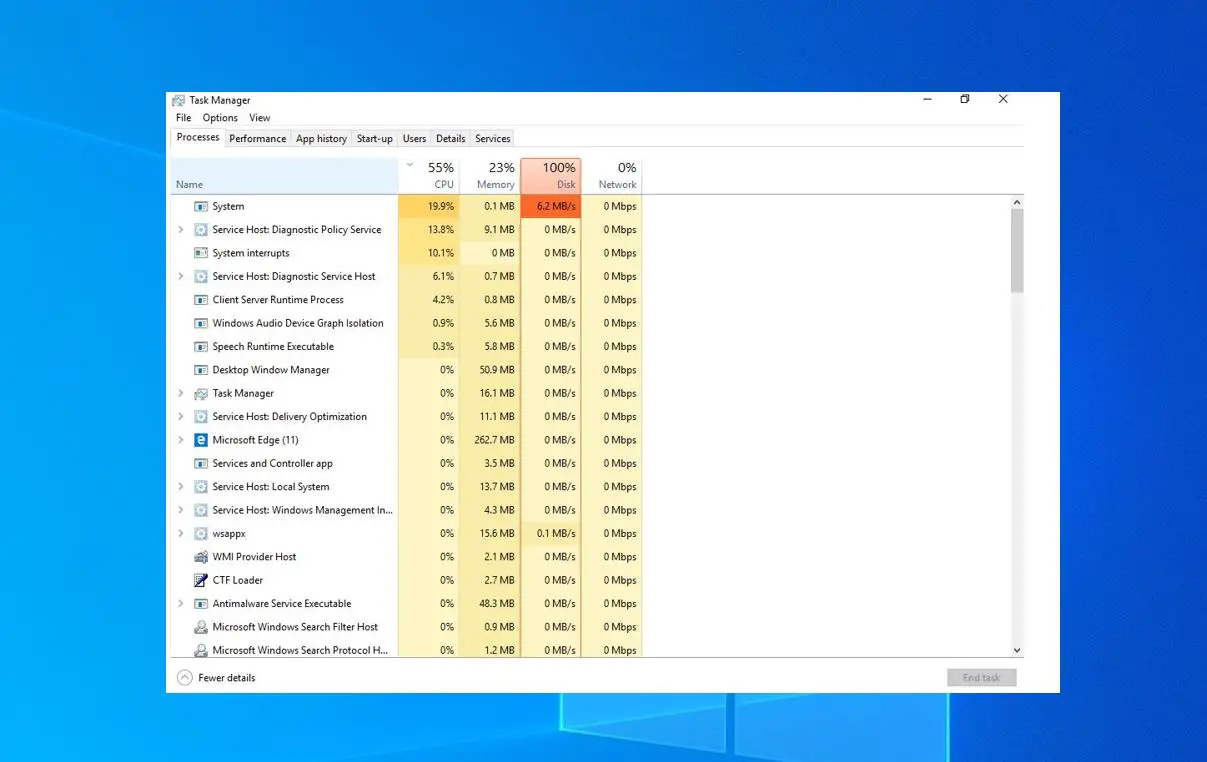This screenshot has width=1207, height=762.
Task: Select the Desktop Window Manager icon
Action: point(201,370)
